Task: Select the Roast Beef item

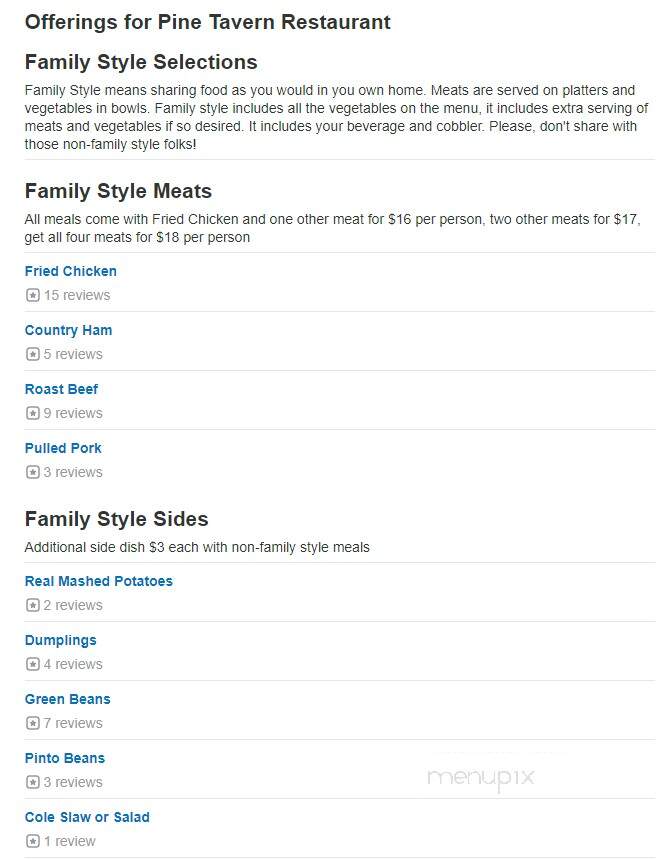Action: [61, 389]
